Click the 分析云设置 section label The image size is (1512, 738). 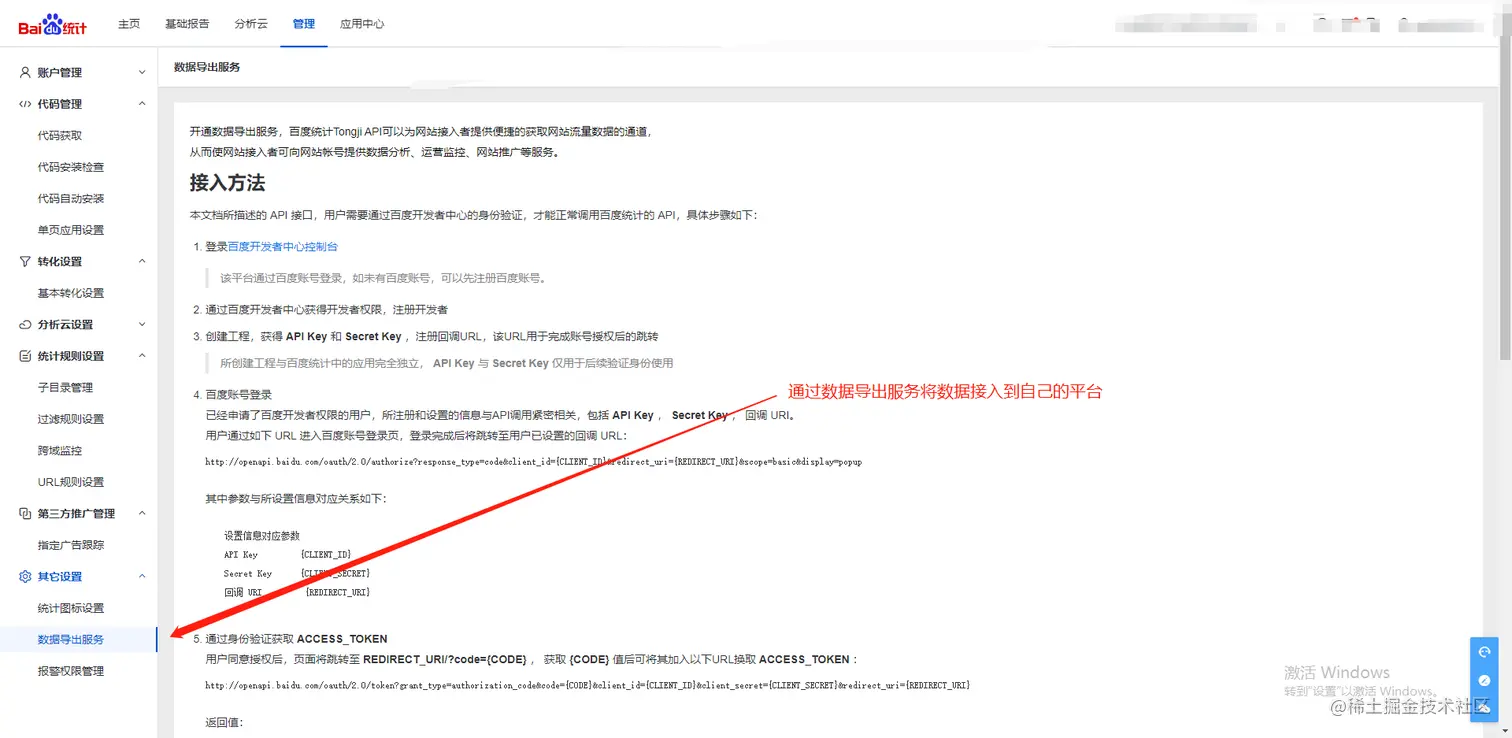coord(65,325)
